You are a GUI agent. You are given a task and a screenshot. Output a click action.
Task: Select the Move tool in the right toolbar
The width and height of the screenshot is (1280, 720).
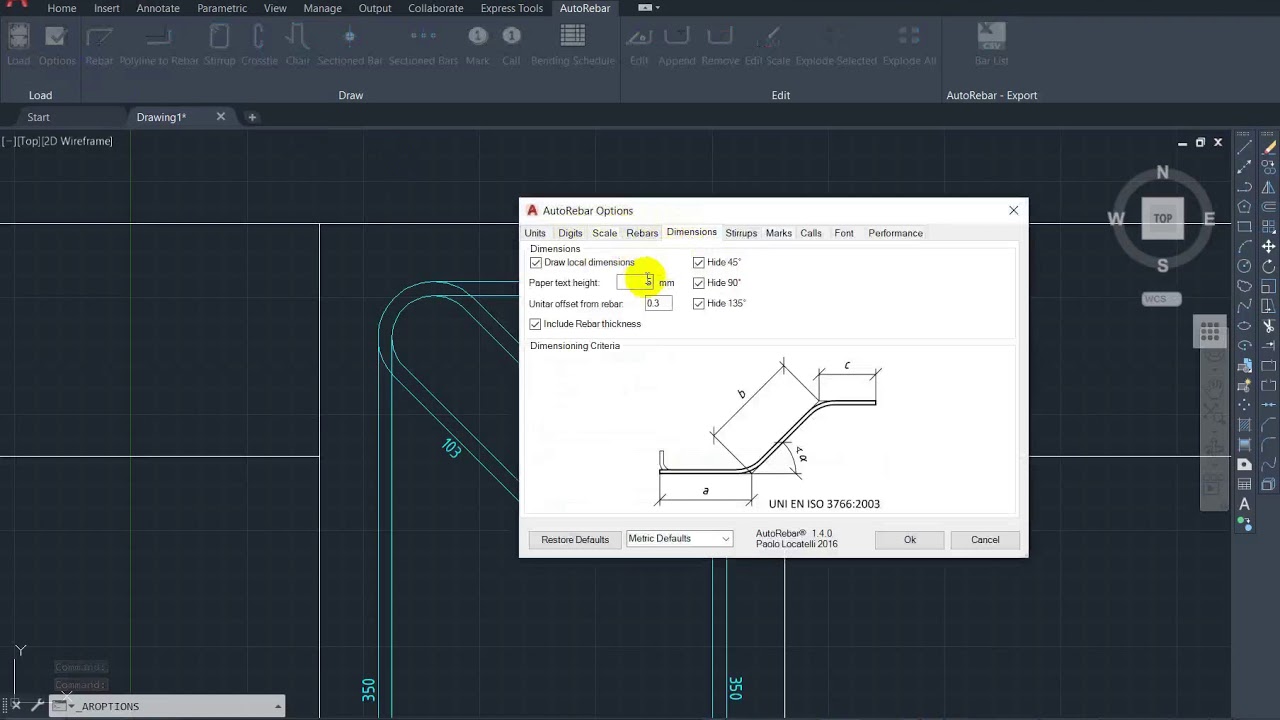(x=1269, y=246)
